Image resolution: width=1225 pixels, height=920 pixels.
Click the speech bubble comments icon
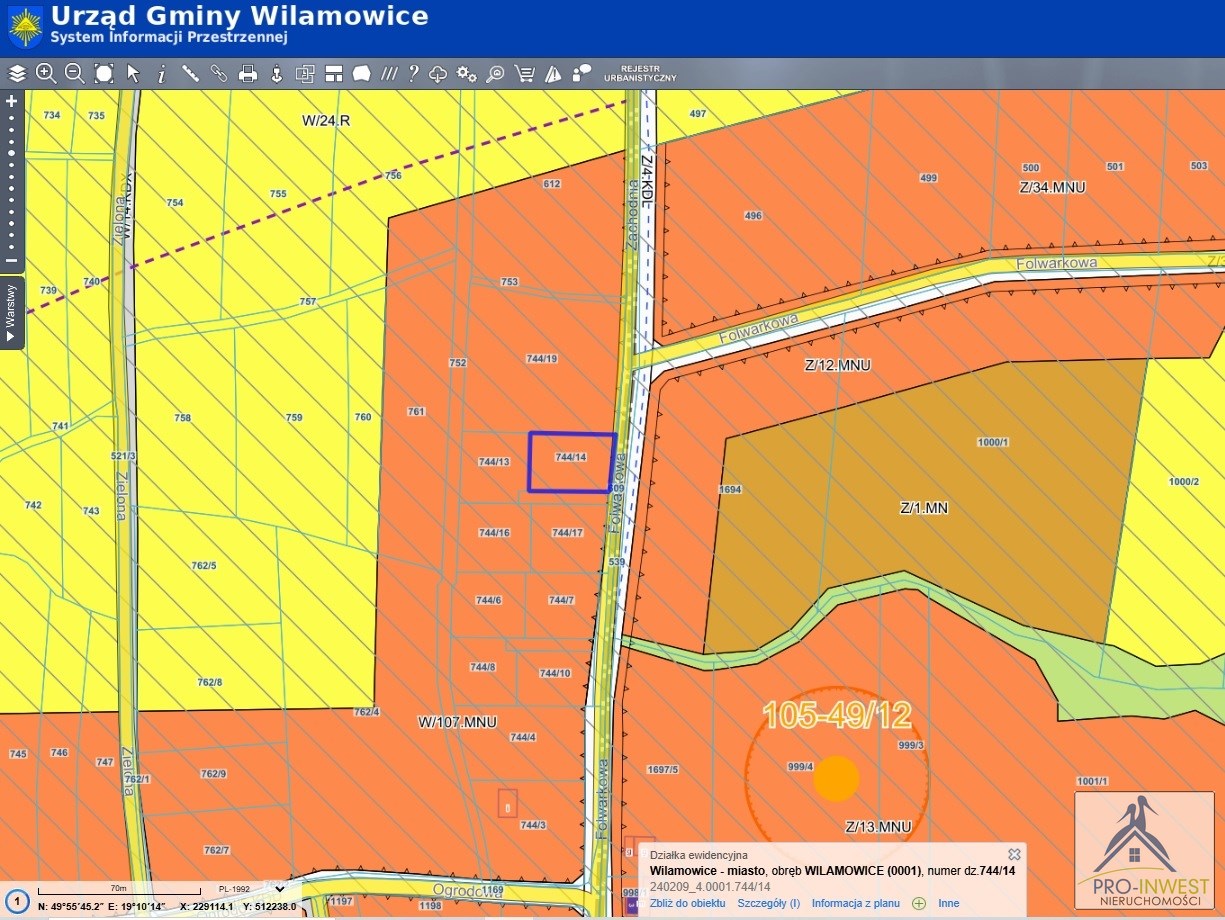581,73
